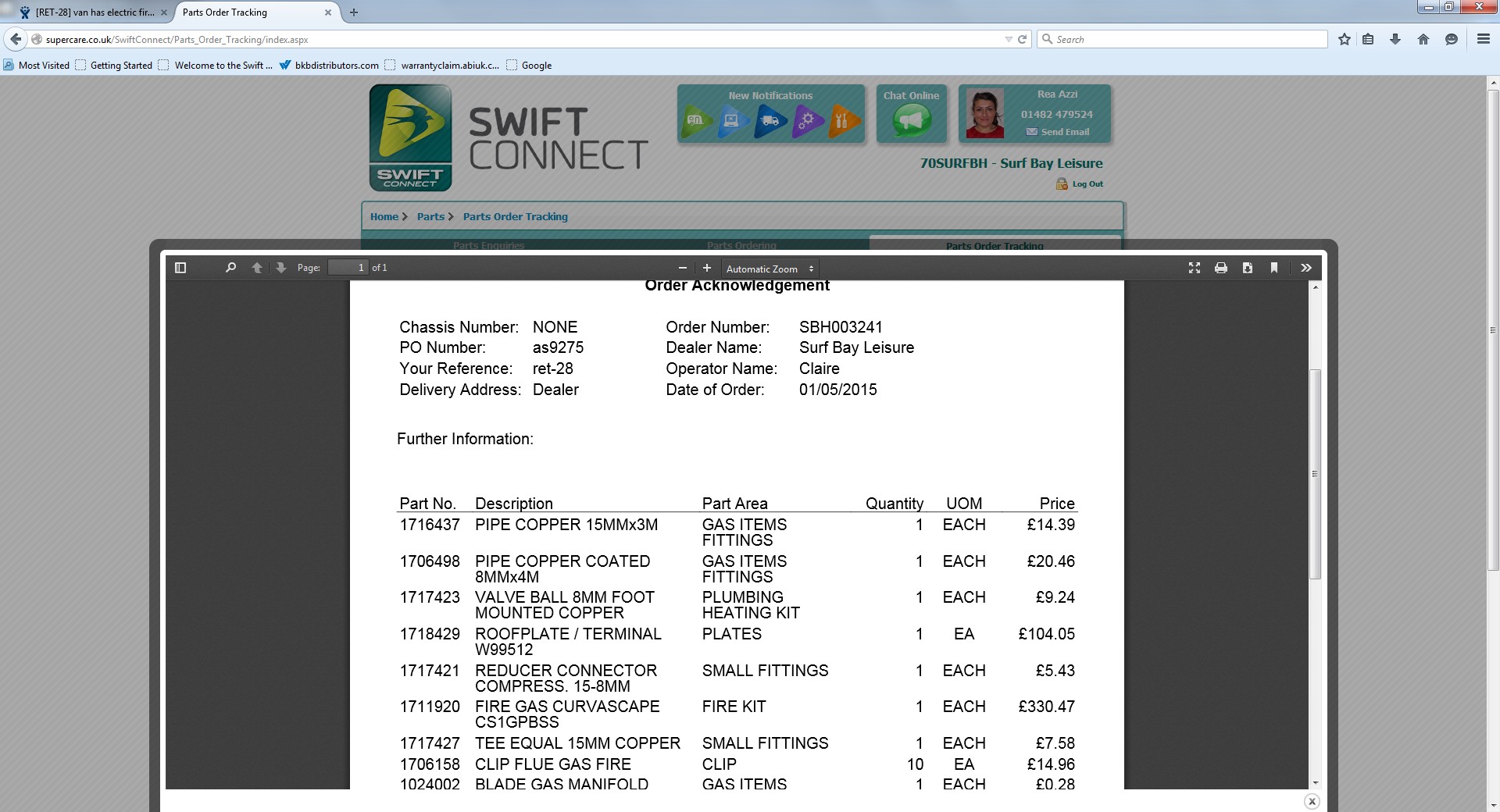
Task: Zoom out the PDF document
Action: tap(683, 268)
